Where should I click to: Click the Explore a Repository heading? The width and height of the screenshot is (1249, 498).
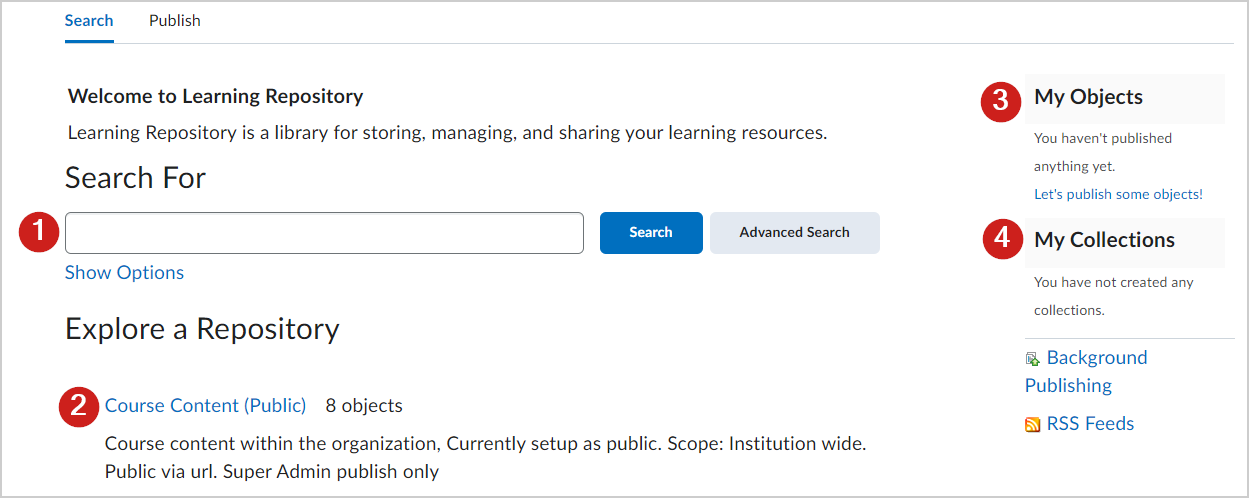(202, 329)
